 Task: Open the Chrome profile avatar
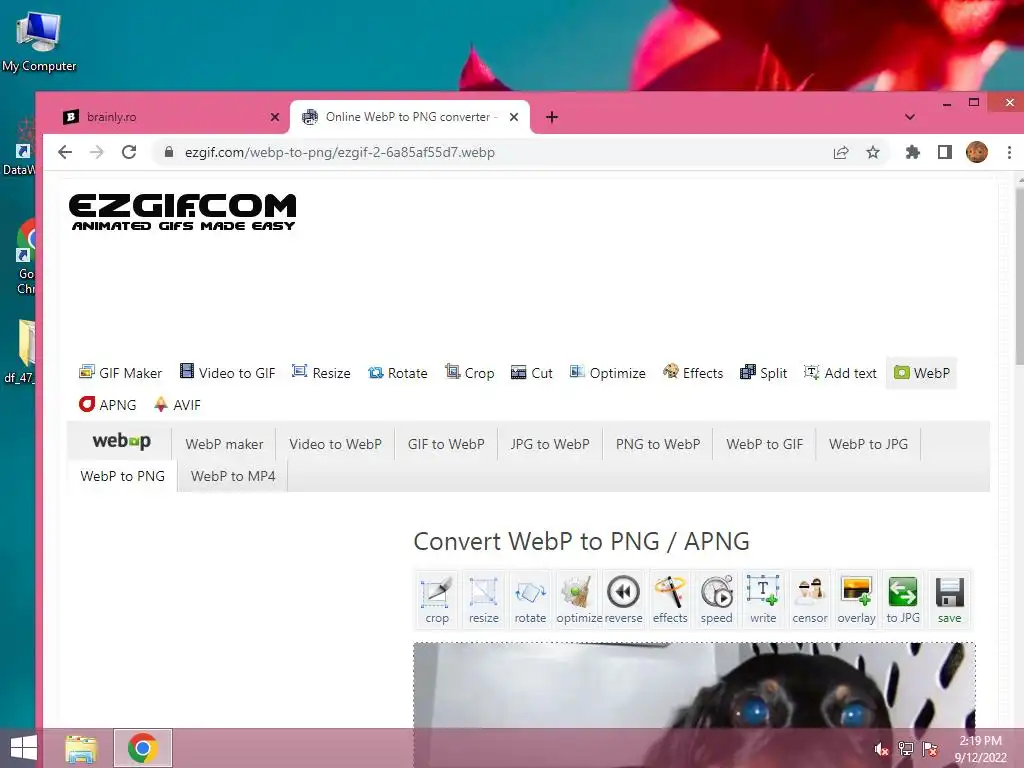(976, 152)
